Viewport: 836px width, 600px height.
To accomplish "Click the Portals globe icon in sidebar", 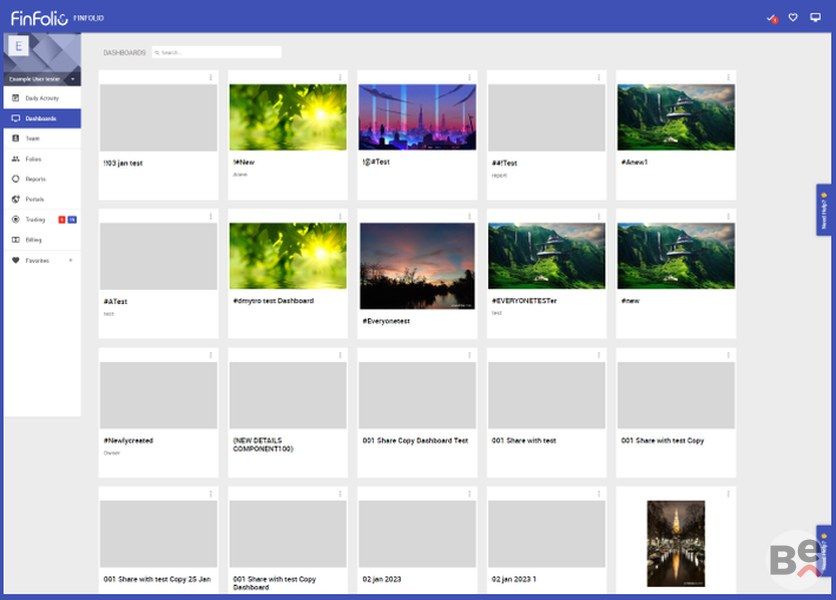I will (x=15, y=199).
